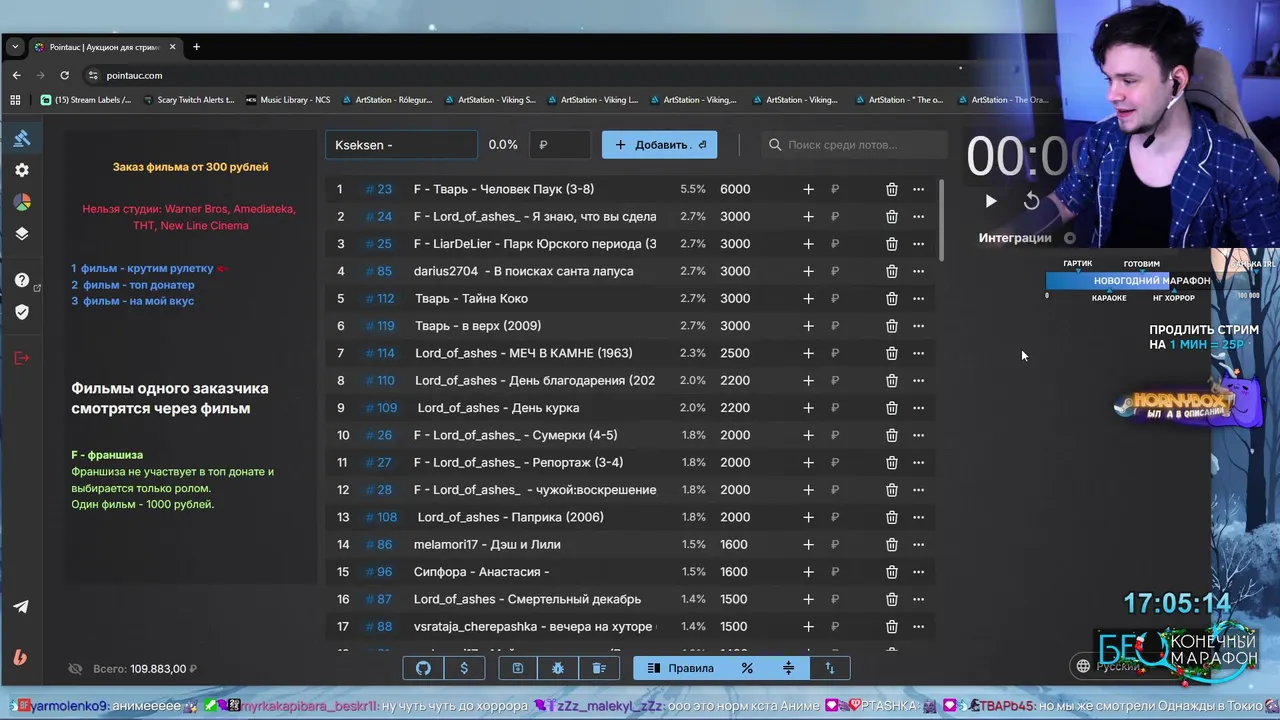Open more options for Тварь - Человек Паук

point(918,189)
